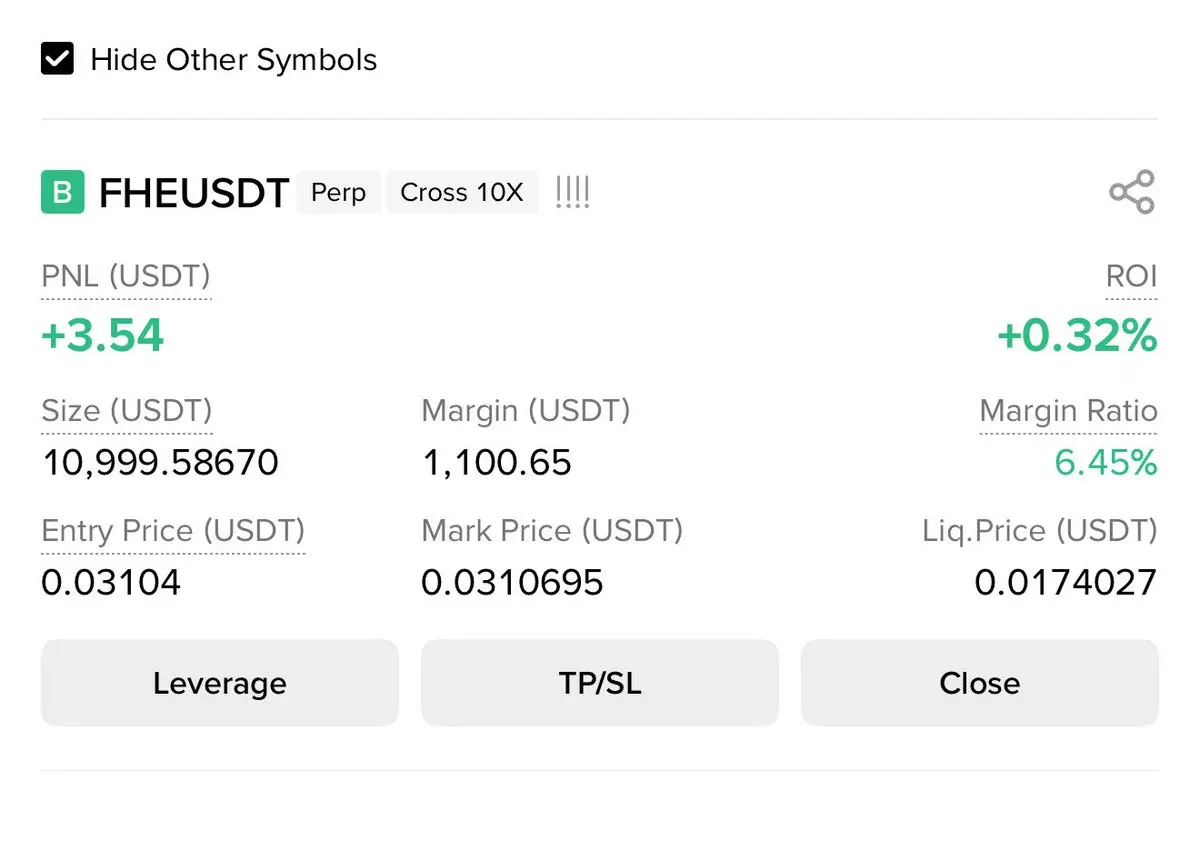Click the share position icon
The width and height of the screenshot is (1200, 841).
[1131, 192]
